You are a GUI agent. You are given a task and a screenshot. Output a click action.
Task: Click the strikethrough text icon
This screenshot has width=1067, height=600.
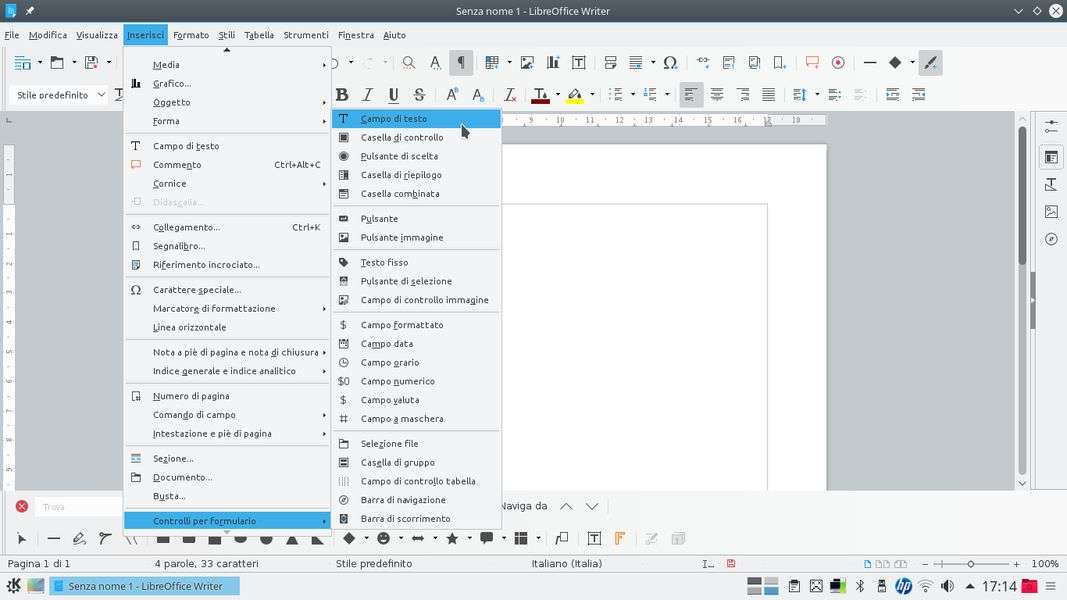coord(419,95)
